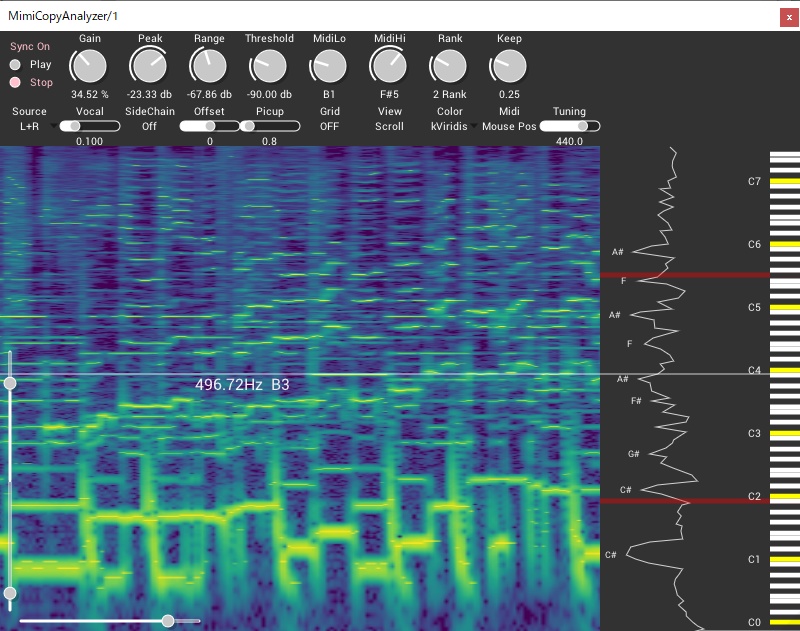Click the MidiLo knob
Viewport: 800px width, 631px height.
[x=329, y=66]
